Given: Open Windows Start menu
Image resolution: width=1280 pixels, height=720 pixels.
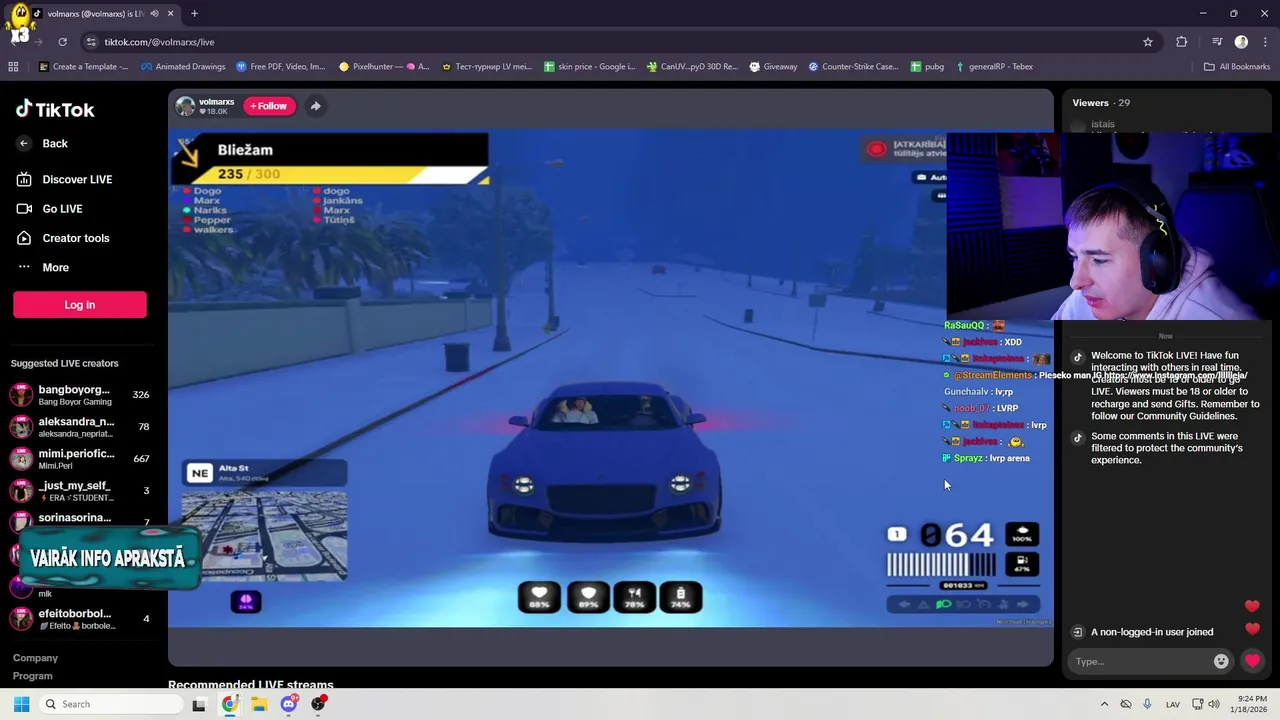Looking at the screenshot, I should tap(21, 704).
